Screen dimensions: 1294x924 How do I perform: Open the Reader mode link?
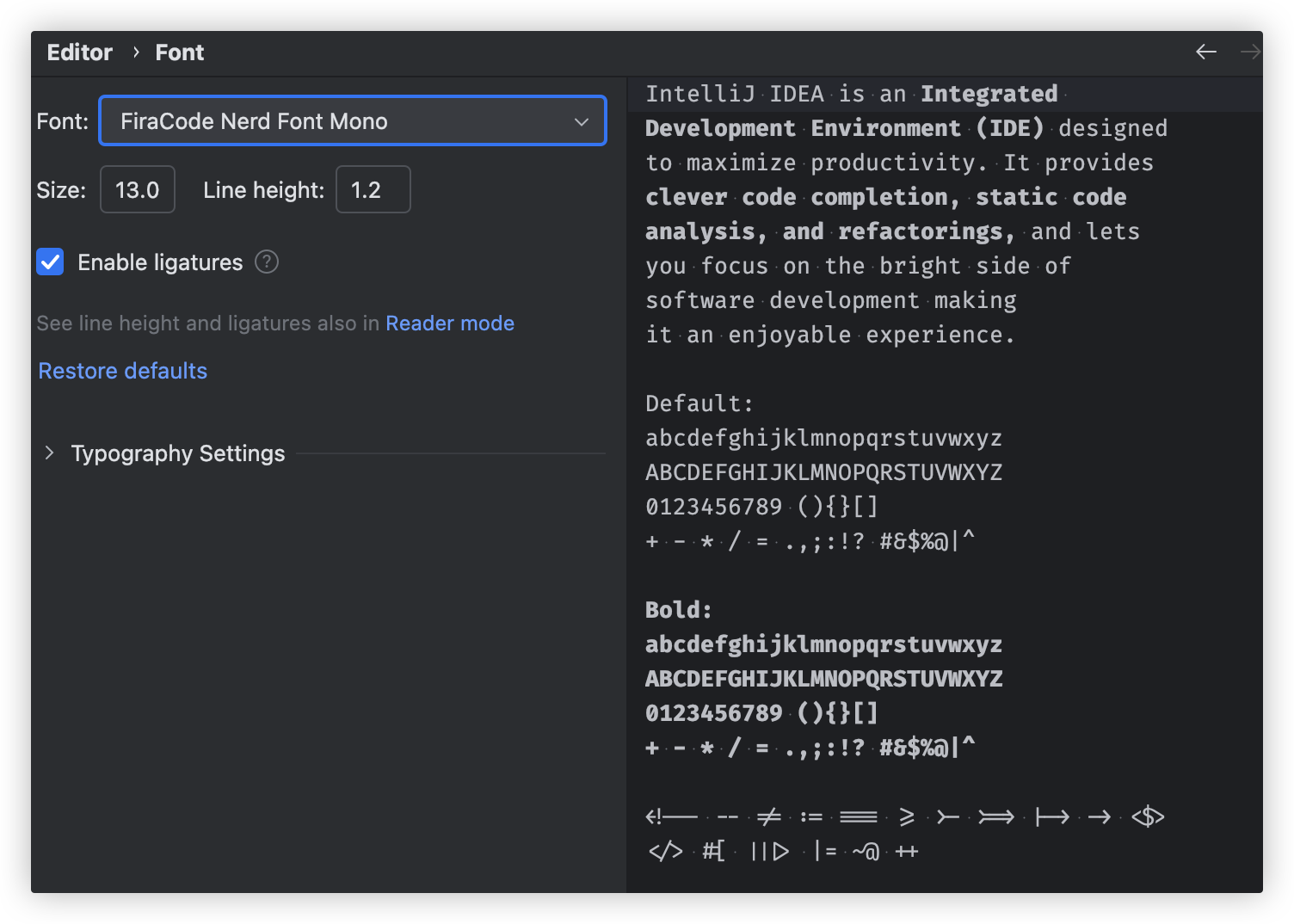[x=450, y=323]
